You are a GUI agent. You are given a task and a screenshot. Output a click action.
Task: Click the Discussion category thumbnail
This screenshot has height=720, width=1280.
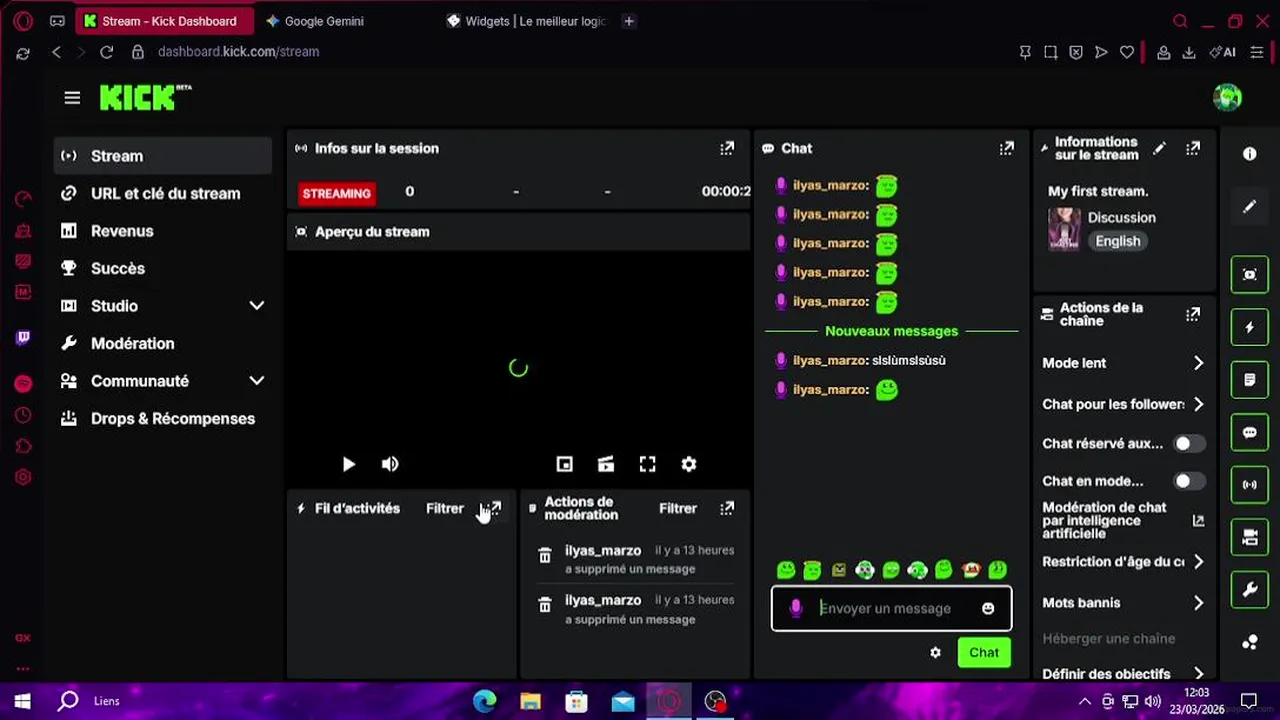[1064, 228]
